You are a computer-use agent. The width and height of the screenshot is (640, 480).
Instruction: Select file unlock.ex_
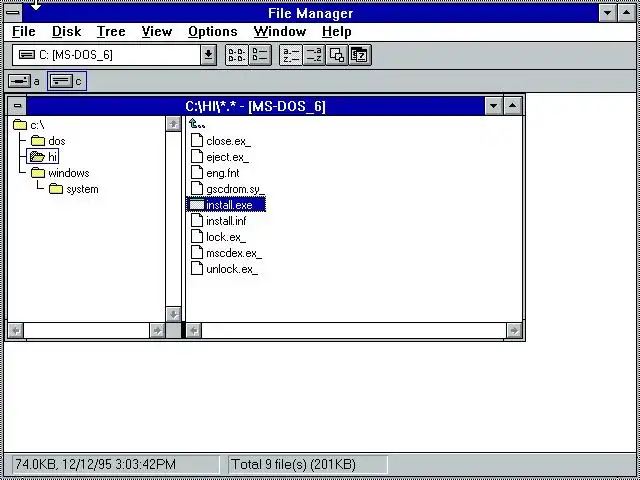click(x=224, y=269)
